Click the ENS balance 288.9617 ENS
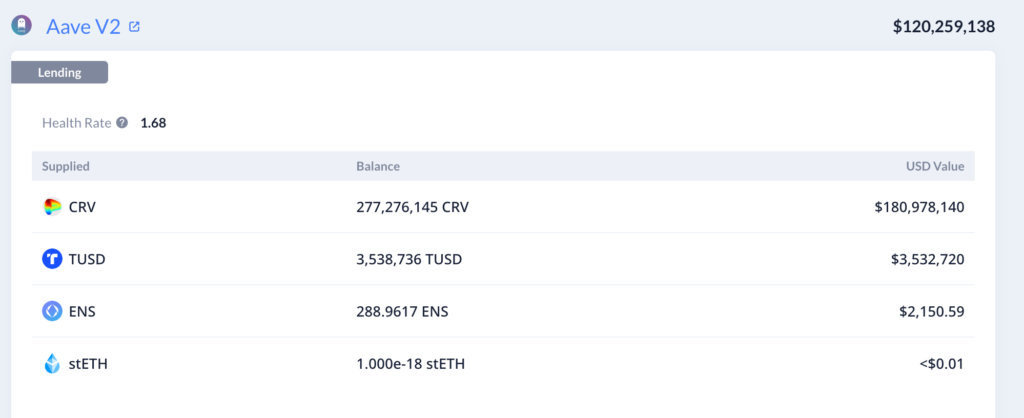Viewport: 1024px width, 418px height. [x=402, y=311]
